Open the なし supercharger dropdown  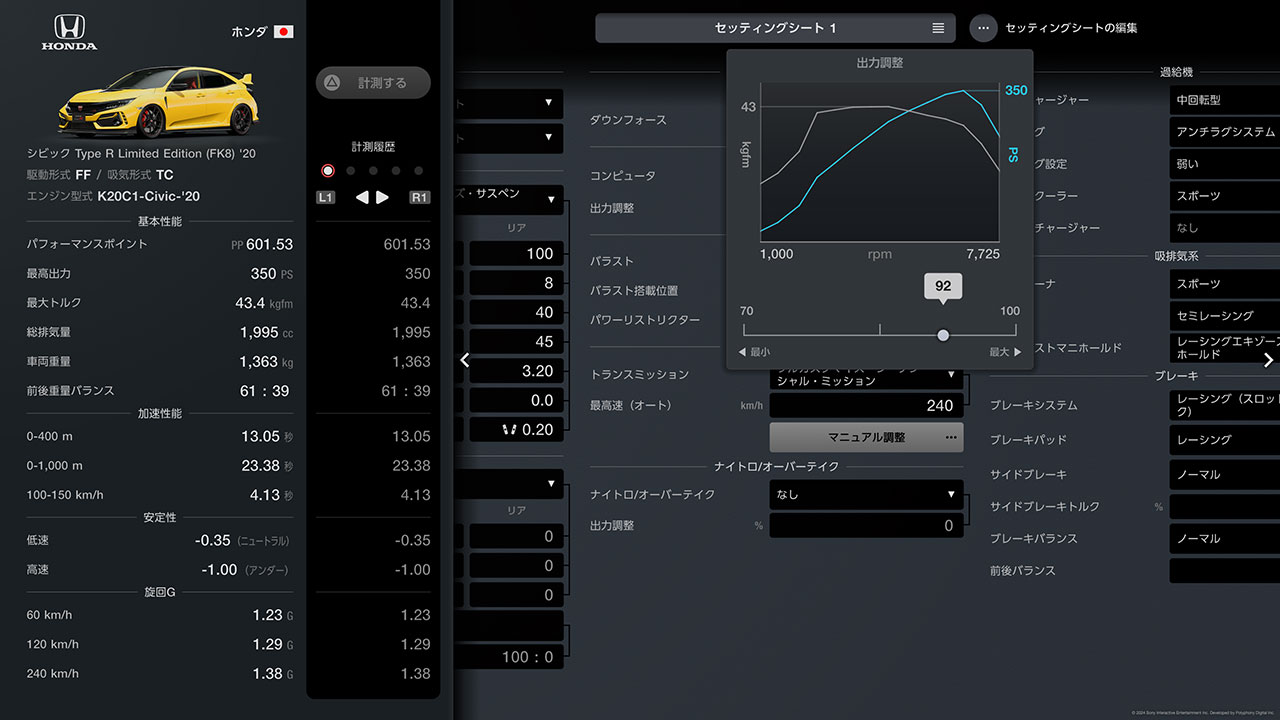(x=1224, y=228)
